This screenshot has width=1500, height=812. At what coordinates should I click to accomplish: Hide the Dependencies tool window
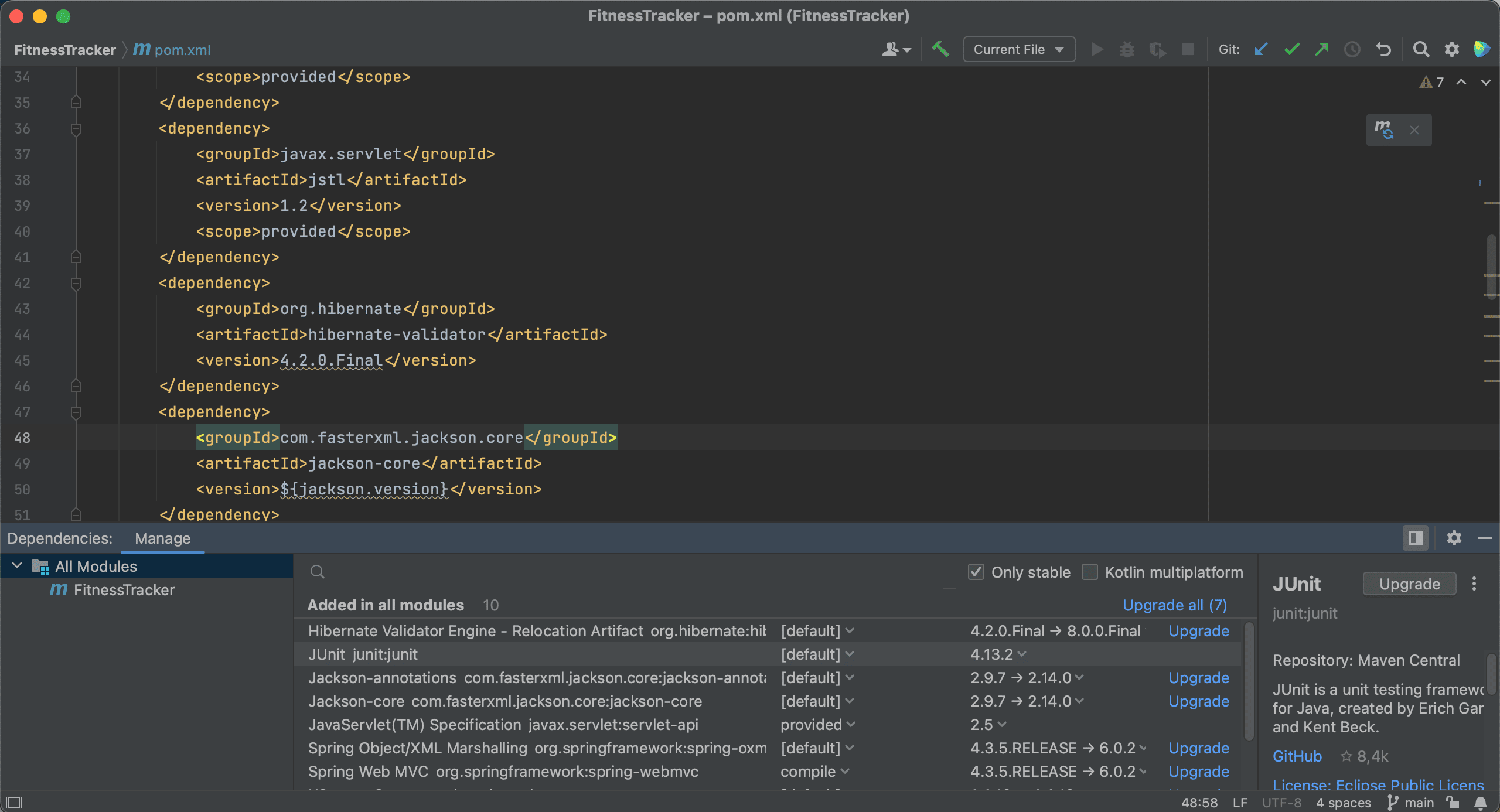[1484, 538]
